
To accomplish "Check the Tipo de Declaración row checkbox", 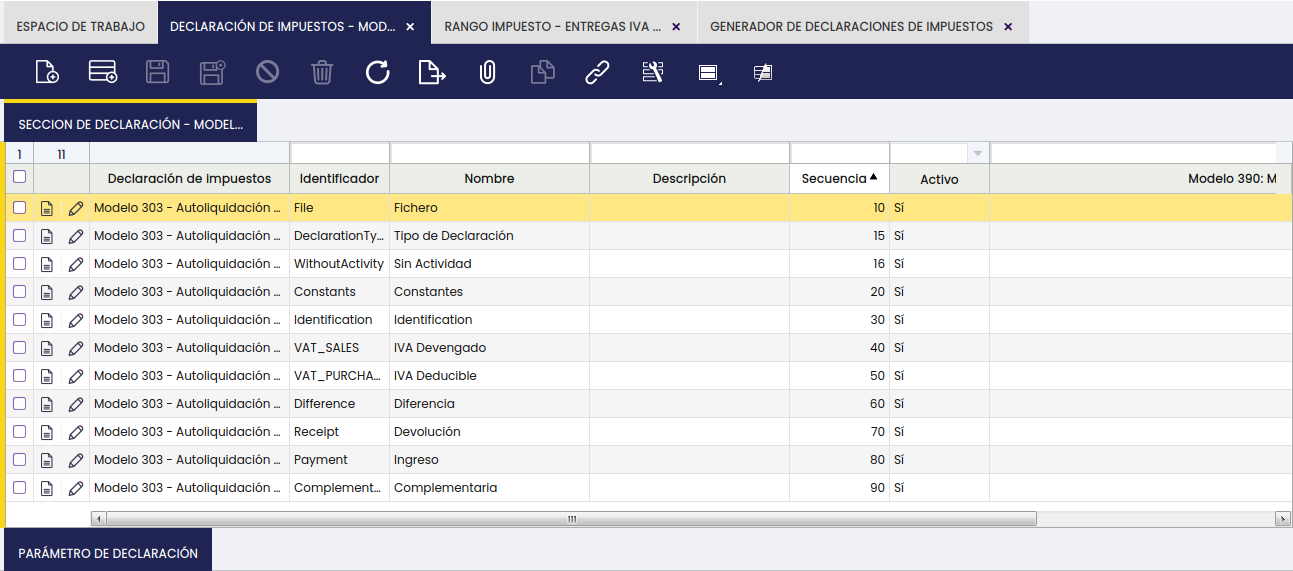I will 19,235.
